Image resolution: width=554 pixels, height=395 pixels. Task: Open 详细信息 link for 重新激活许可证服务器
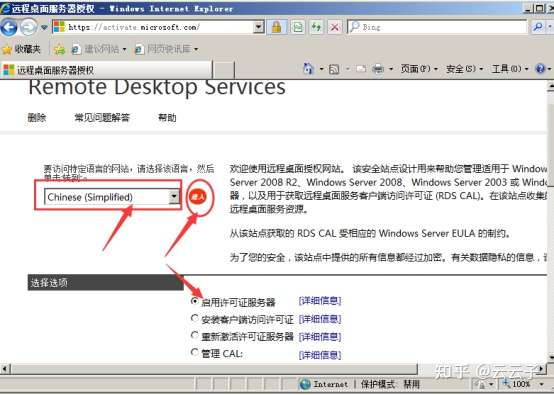click(x=320, y=336)
